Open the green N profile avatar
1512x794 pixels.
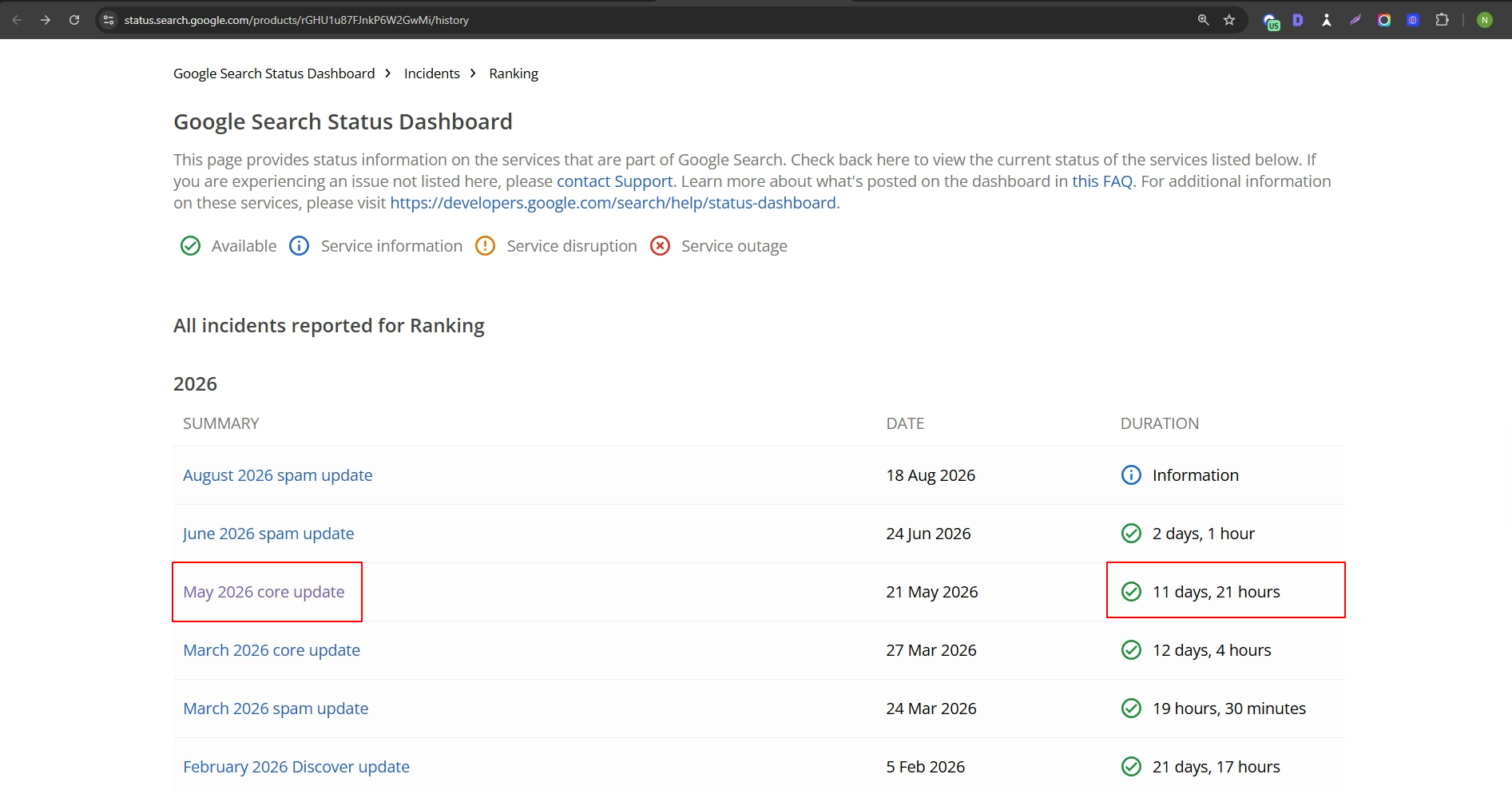click(1485, 20)
